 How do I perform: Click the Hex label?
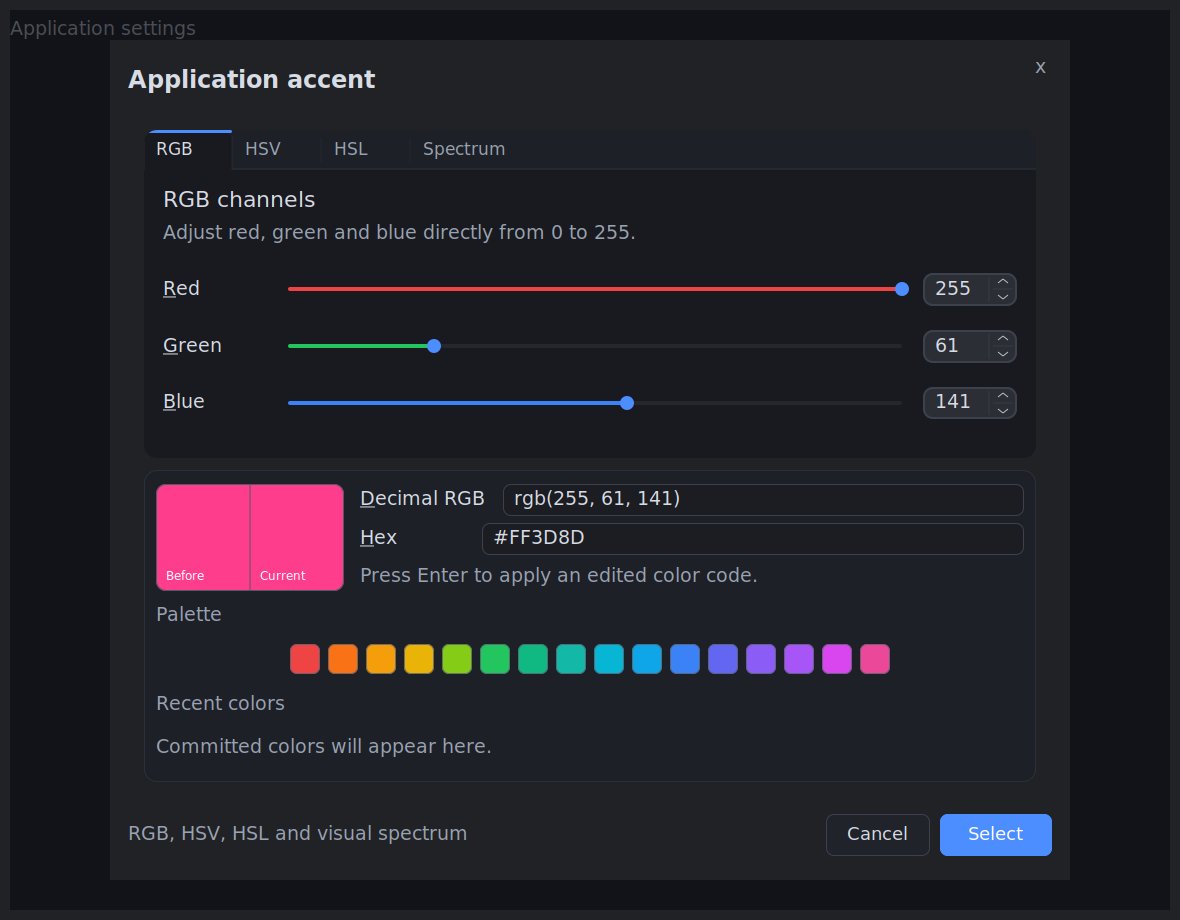pyautogui.click(x=379, y=538)
